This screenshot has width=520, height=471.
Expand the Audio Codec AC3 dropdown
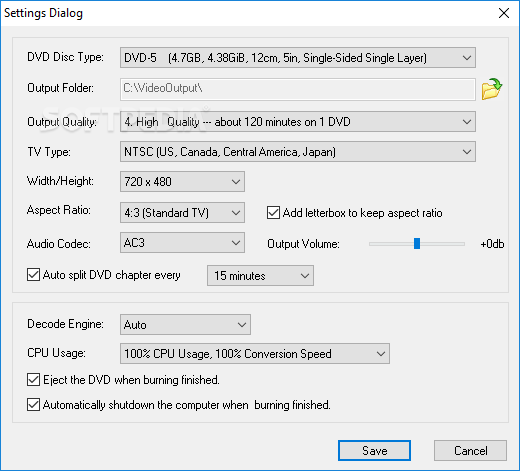point(182,243)
